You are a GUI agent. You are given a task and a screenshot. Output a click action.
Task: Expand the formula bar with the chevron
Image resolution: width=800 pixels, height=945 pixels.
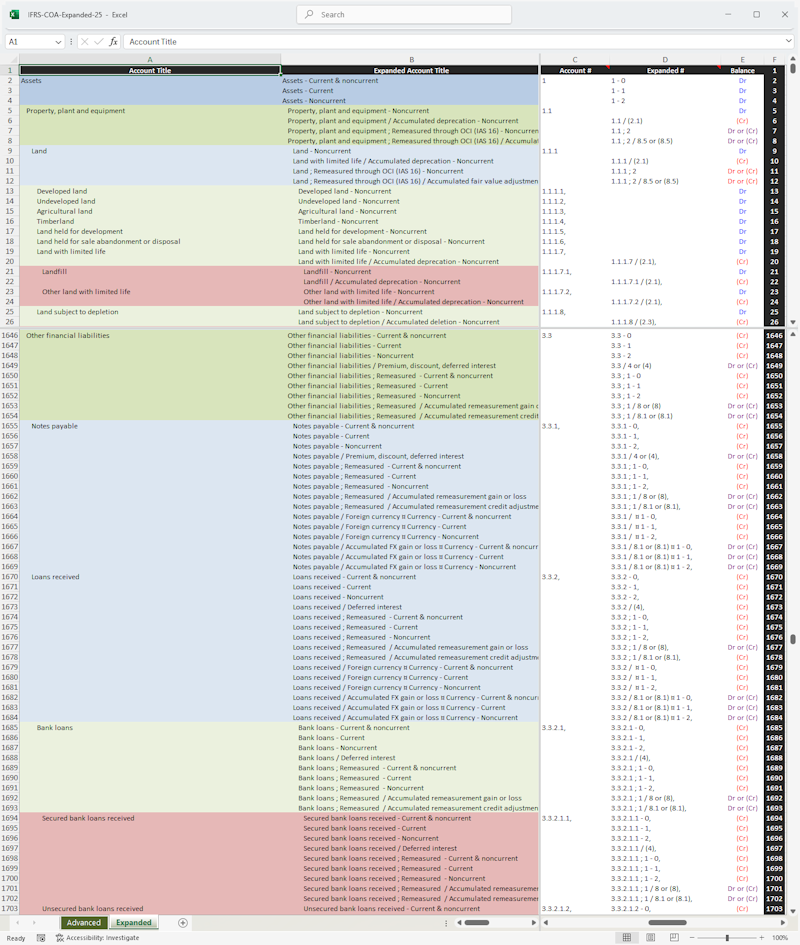789,41
